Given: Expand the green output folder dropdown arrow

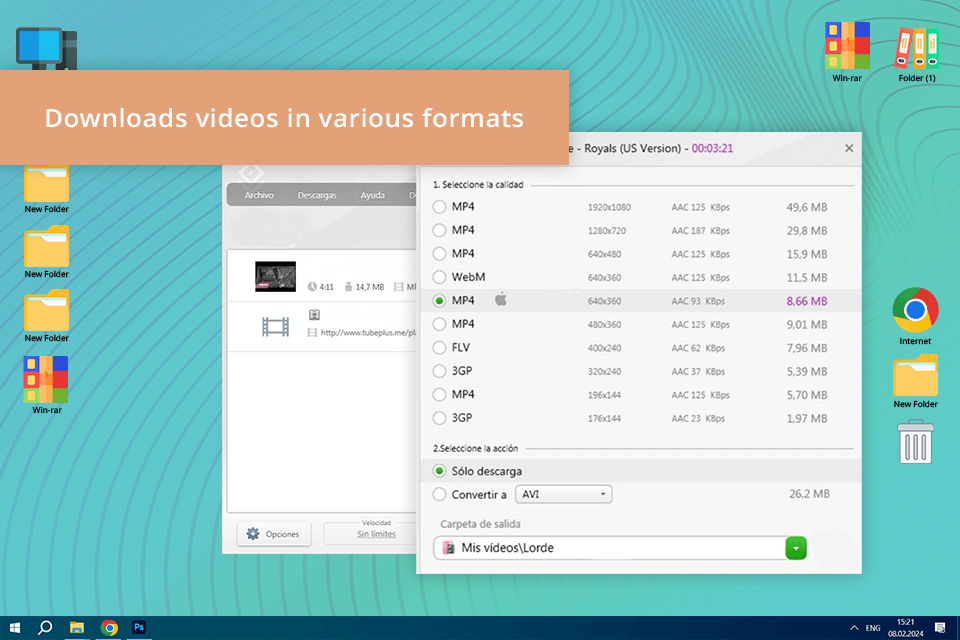Looking at the screenshot, I should pos(796,548).
